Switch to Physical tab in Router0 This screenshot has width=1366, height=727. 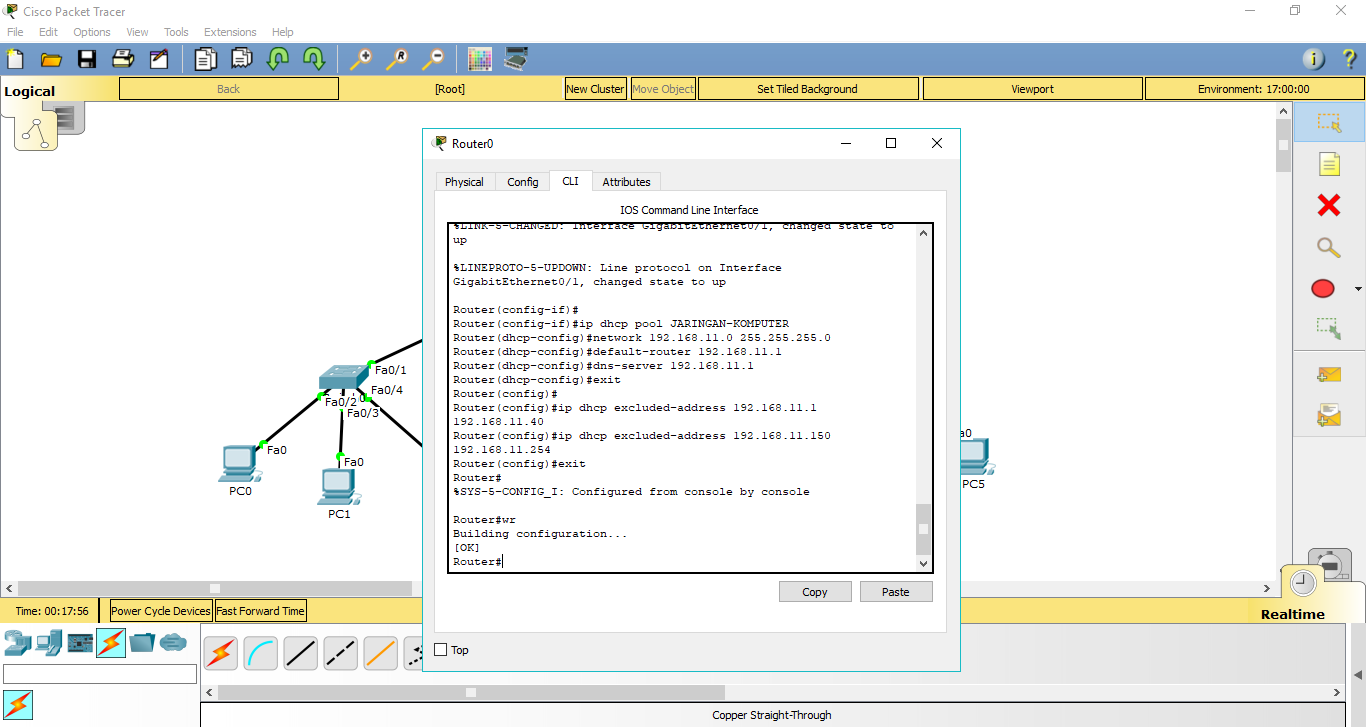[x=464, y=182]
